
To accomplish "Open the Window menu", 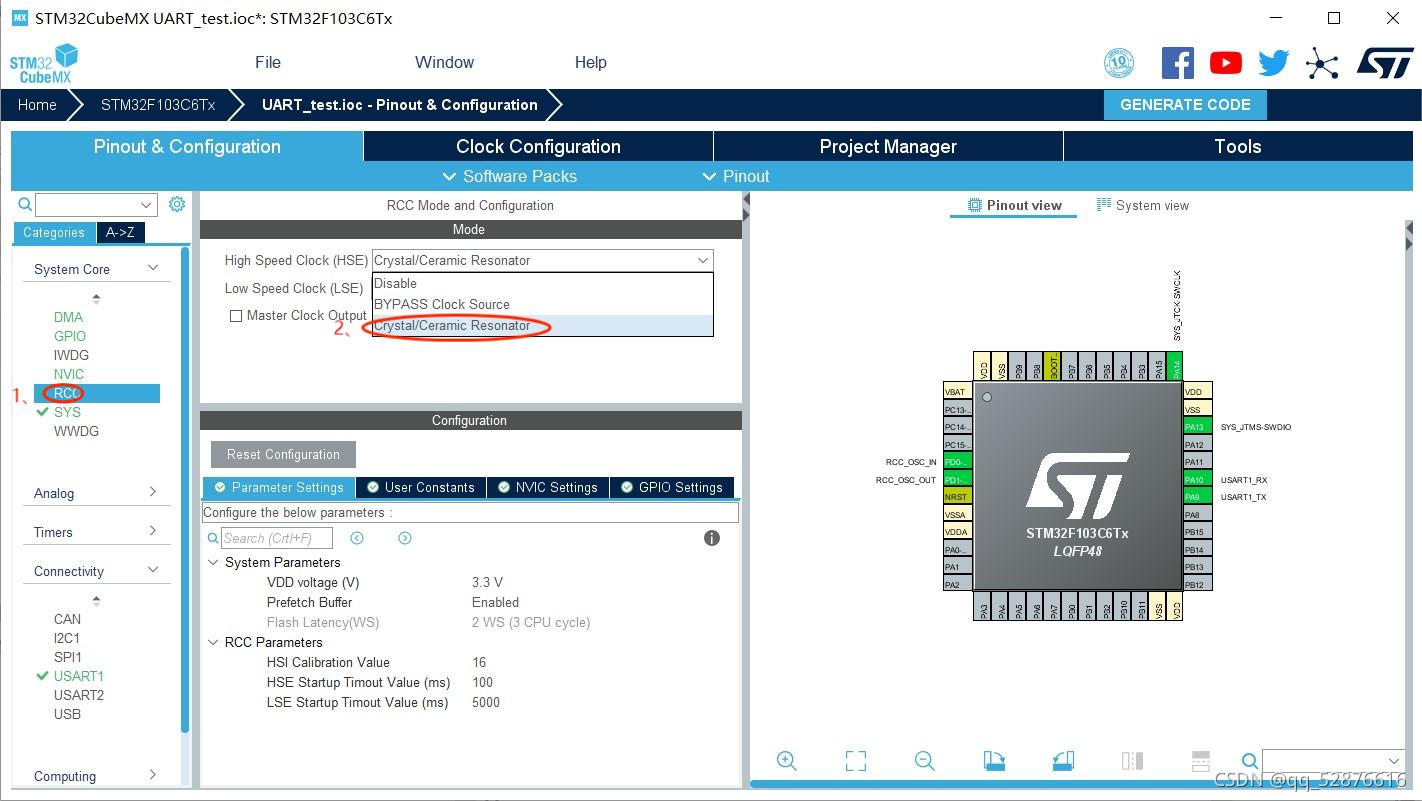I will (444, 62).
